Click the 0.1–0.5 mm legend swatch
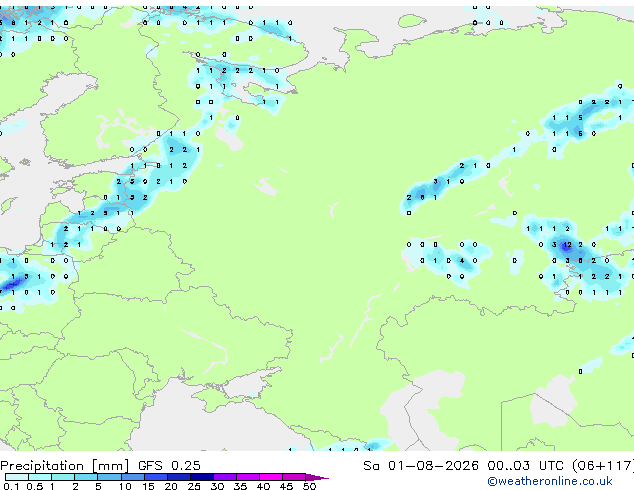The width and height of the screenshot is (634, 490). pos(17,477)
